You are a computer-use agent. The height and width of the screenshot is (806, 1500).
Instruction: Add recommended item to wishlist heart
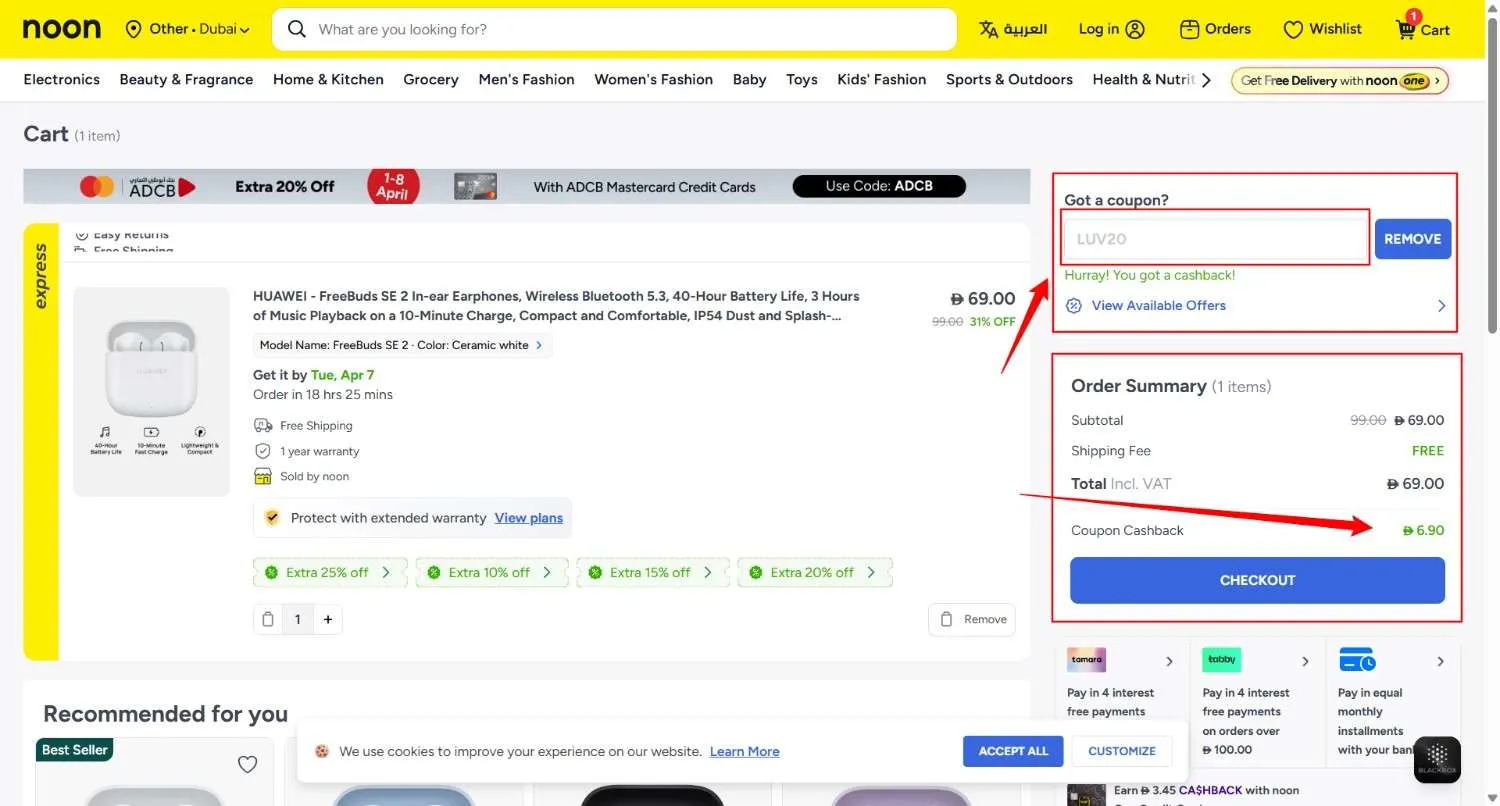pos(248,765)
